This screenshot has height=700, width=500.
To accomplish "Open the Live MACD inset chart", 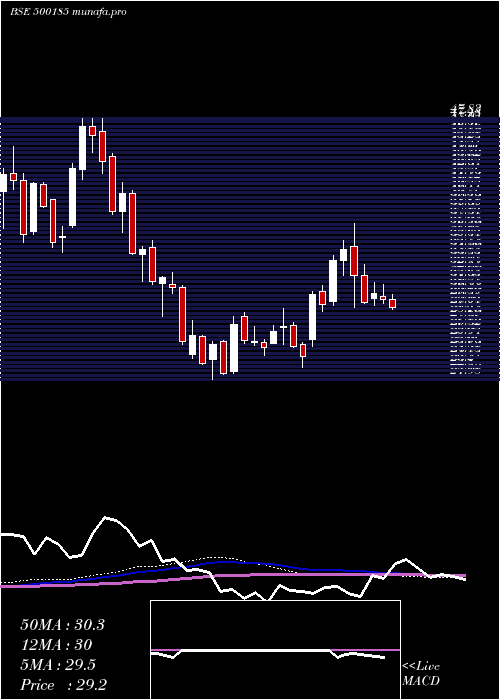I will click(275, 650).
